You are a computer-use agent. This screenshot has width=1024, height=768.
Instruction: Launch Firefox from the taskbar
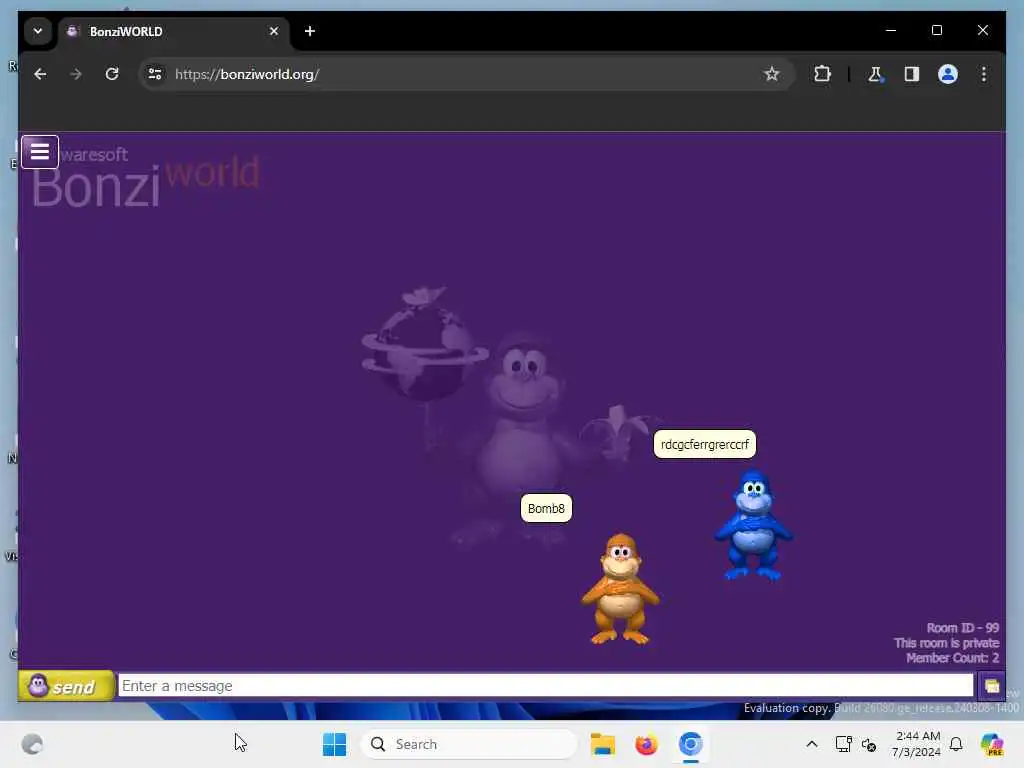[647, 744]
